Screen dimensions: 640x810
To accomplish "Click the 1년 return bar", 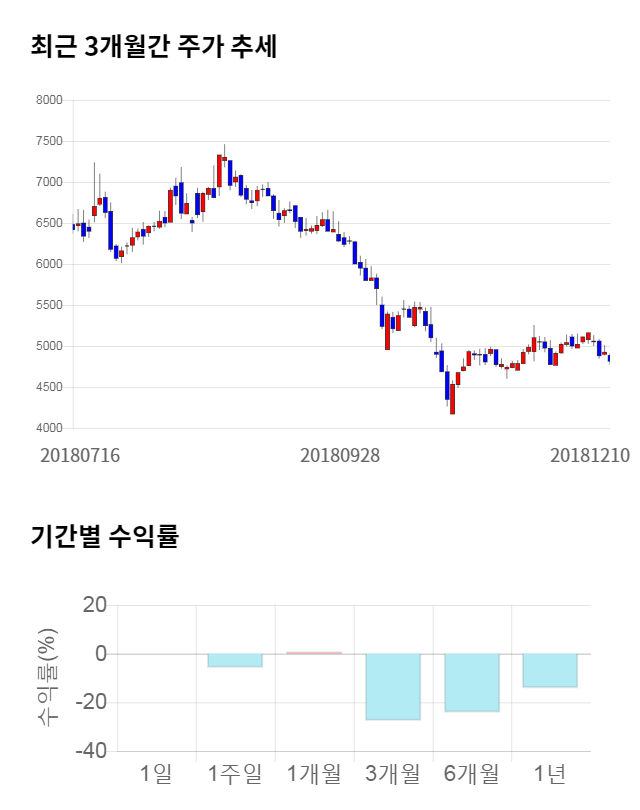I will tap(550, 670).
